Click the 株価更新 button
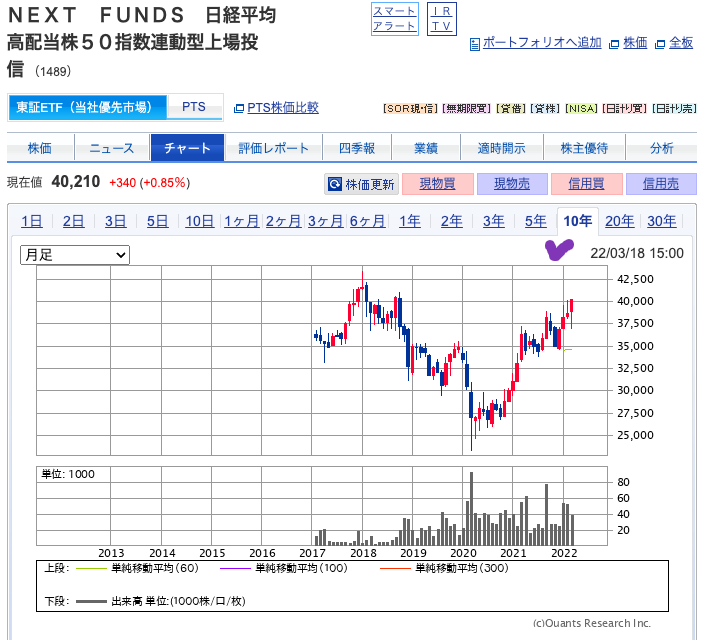Image resolution: width=703 pixels, height=640 pixels. 361,184
